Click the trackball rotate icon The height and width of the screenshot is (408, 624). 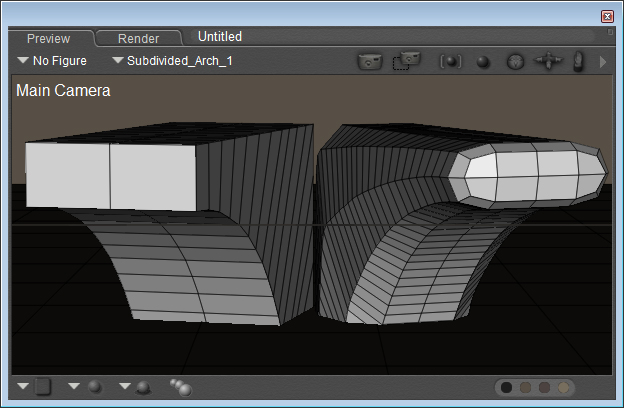pos(515,61)
